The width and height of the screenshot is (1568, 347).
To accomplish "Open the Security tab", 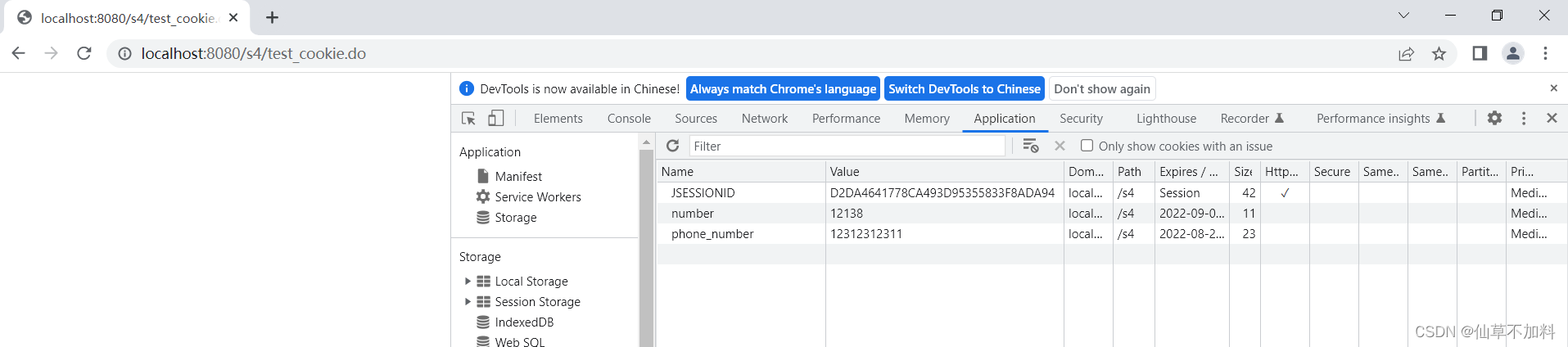I will pyautogui.click(x=1081, y=119).
